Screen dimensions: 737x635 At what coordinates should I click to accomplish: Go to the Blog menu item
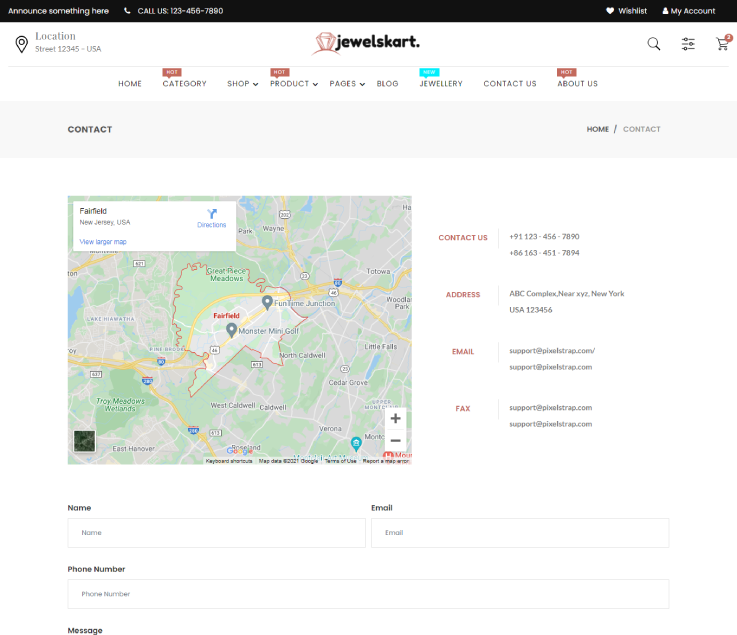(387, 84)
